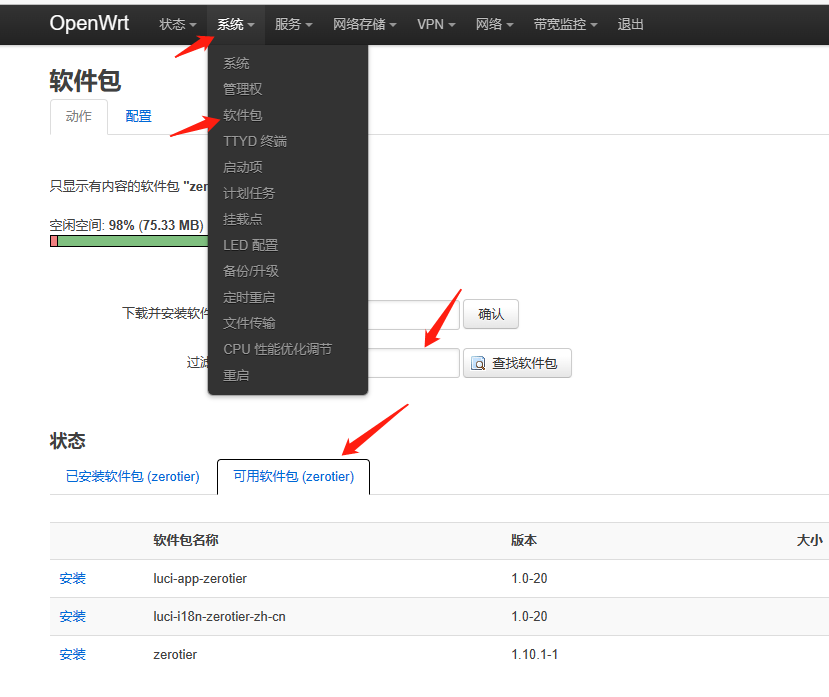Open the VPN dropdown menu
This screenshot has width=829, height=697.
[436, 24]
